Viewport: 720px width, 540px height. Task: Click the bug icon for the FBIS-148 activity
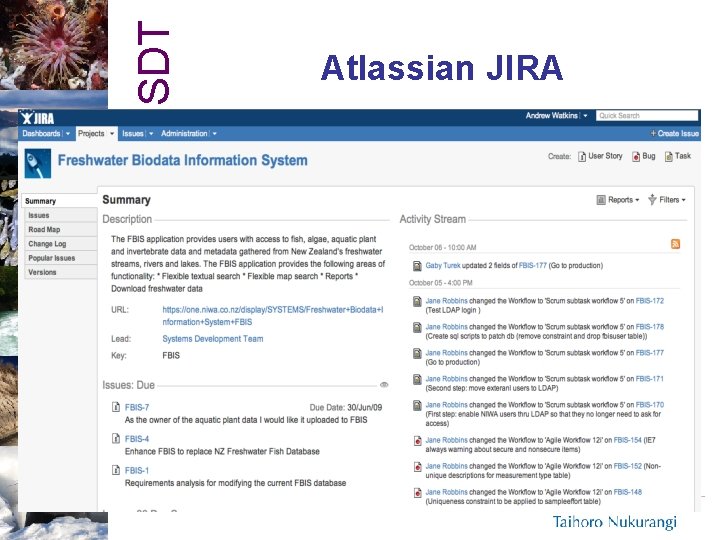(x=417, y=493)
